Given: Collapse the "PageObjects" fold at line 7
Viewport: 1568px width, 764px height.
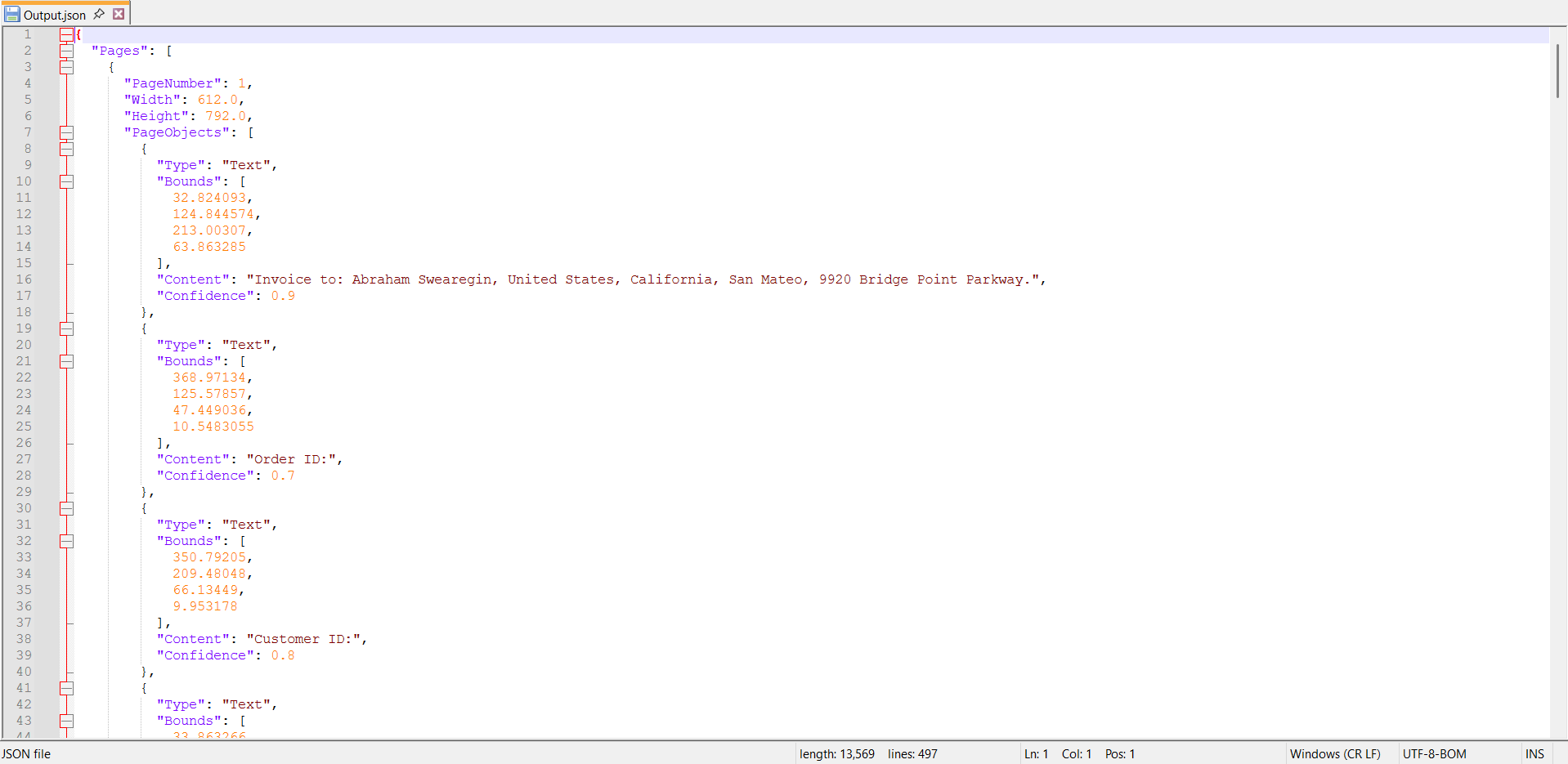Looking at the screenshot, I should [x=66, y=132].
